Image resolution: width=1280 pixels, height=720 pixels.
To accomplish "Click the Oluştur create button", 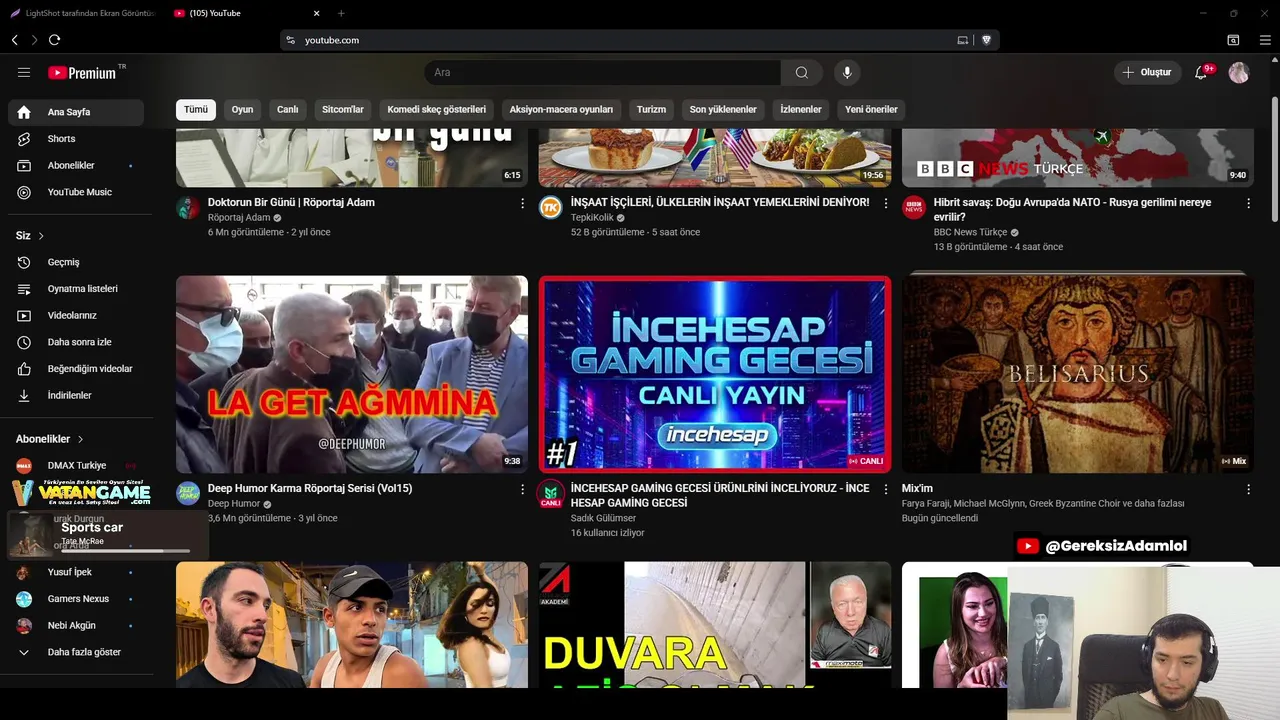I will click(1147, 72).
